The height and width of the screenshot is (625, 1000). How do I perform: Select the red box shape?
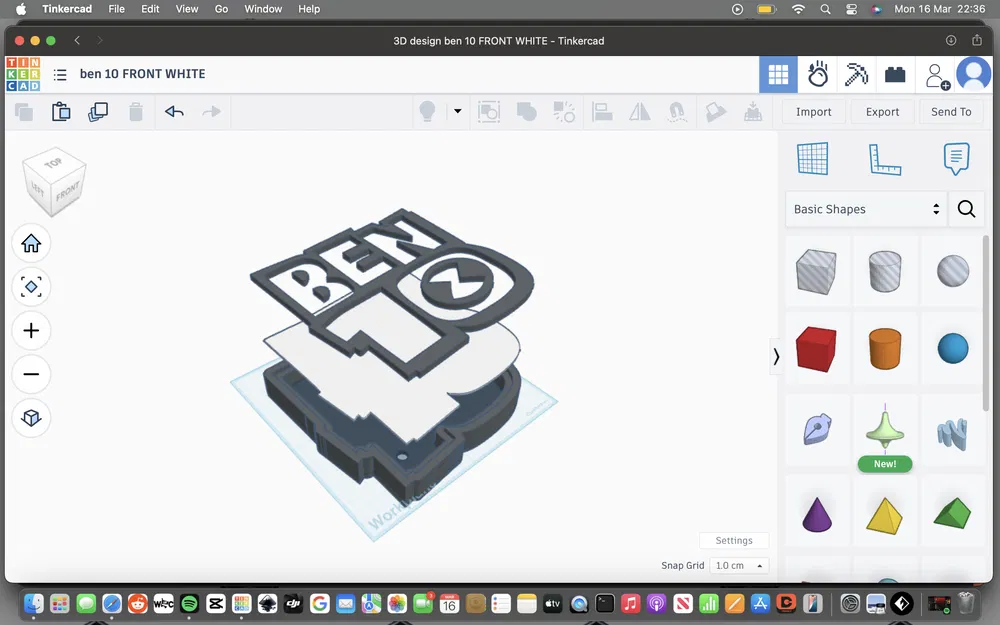coord(817,348)
